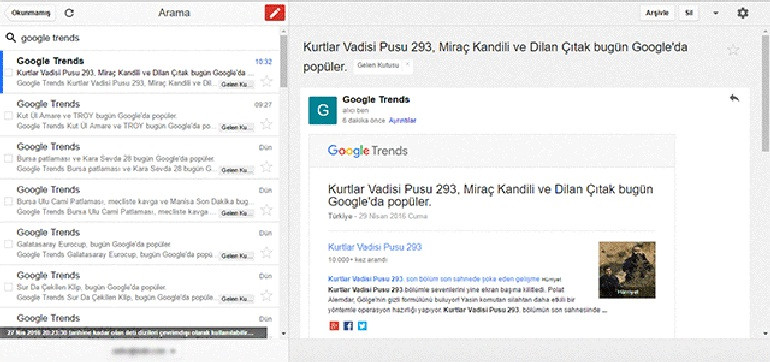Select the Kut Ül Amare email checkbox
Image resolution: width=770 pixels, height=362 pixels.
(8, 115)
